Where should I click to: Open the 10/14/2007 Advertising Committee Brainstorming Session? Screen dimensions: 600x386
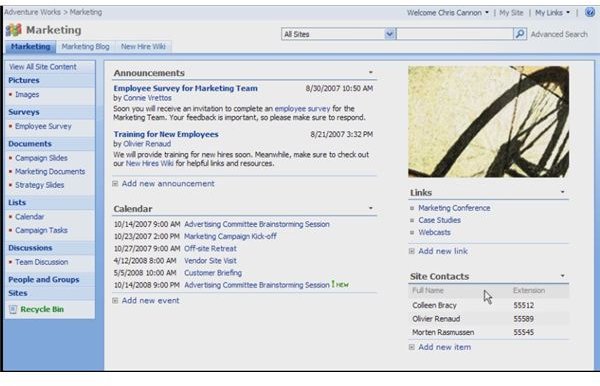pyautogui.click(x=257, y=224)
